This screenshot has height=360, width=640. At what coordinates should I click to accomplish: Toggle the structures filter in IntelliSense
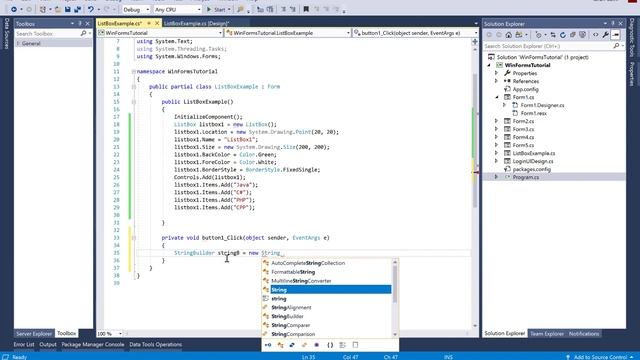pyautogui.click(x=292, y=345)
